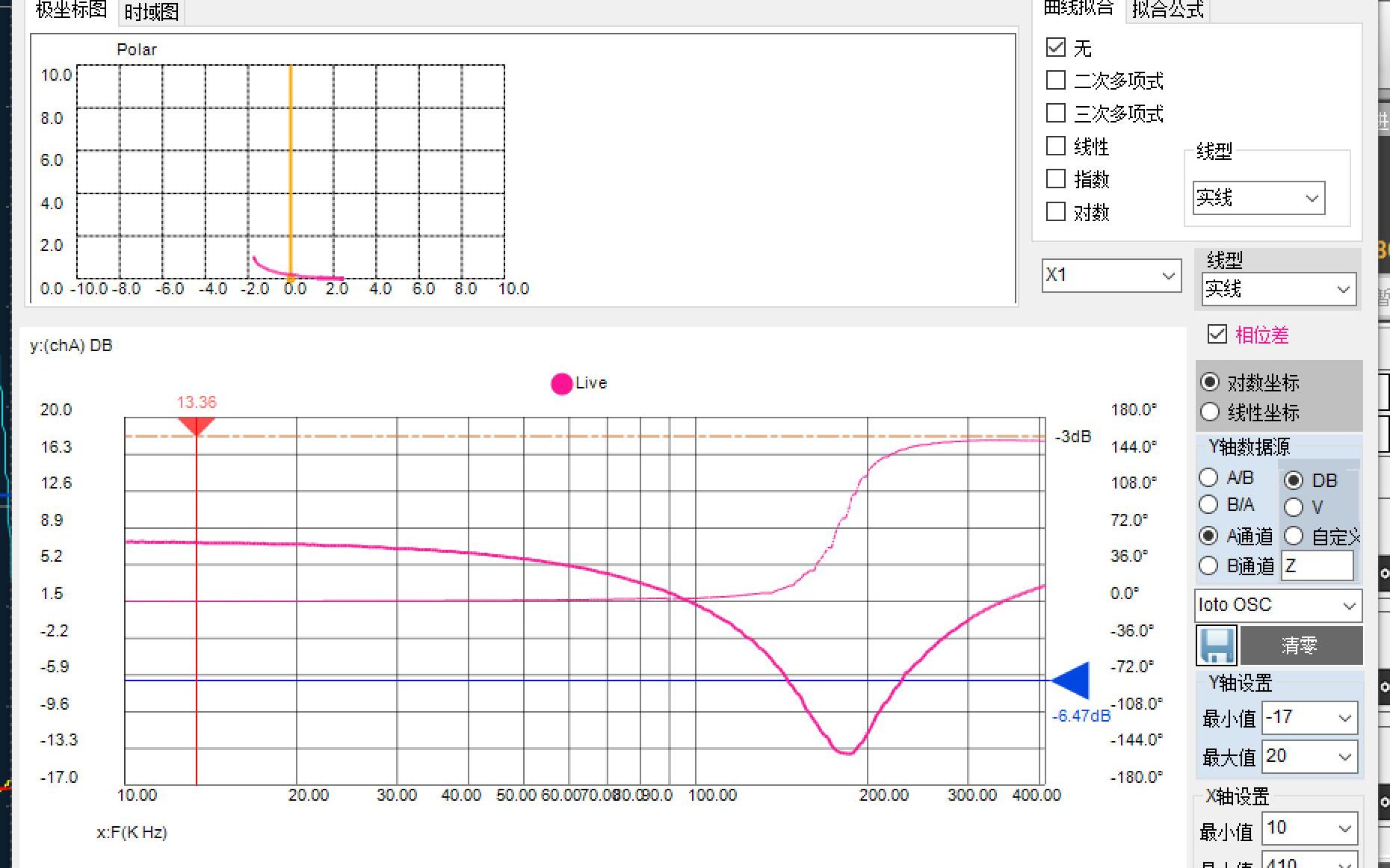The height and width of the screenshot is (868, 1390).
Task: Select the 线性坐标 radio button
Action: click(x=1209, y=412)
